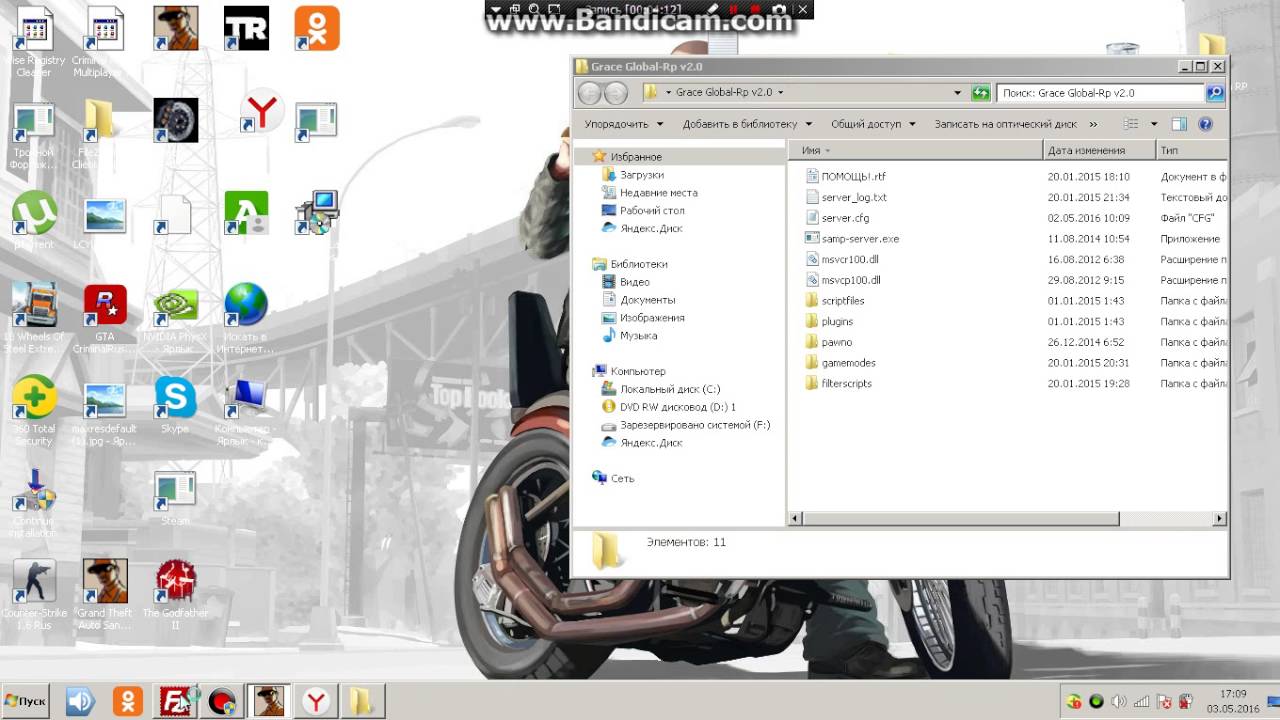
Task: Click the Избранное navigation item
Action: tap(626, 157)
